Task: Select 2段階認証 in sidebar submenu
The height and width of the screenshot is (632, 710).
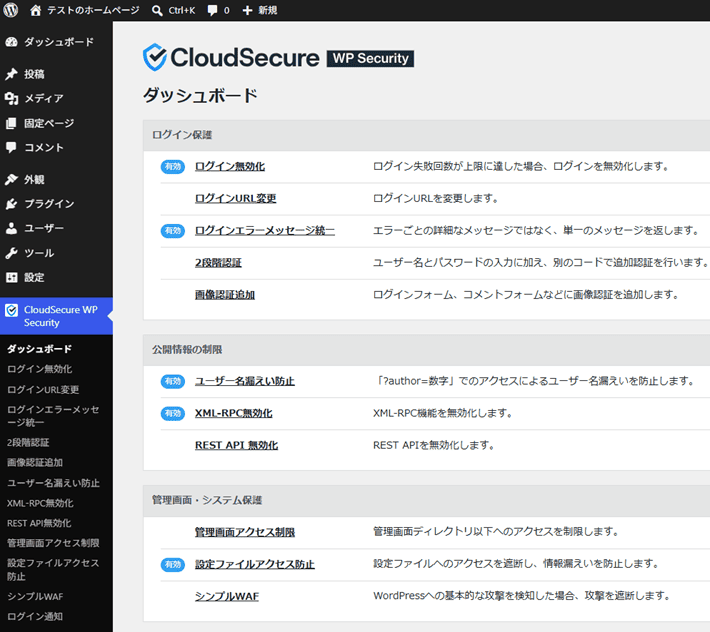Action: tap(28, 443)
